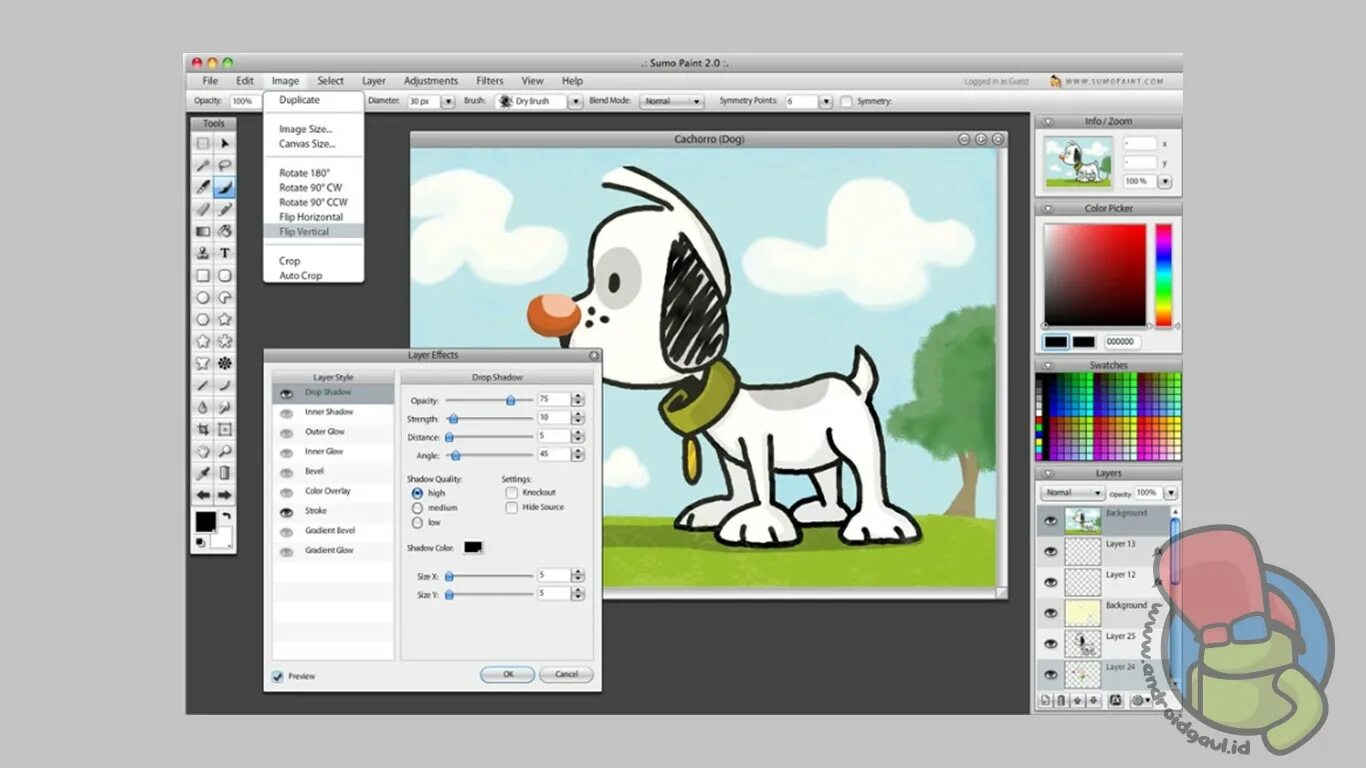Open the Dry Brush dropdown
Image resolution: width=1366 pixels, height=768 pixels.
pyautogui.click(x=575, y=102)
